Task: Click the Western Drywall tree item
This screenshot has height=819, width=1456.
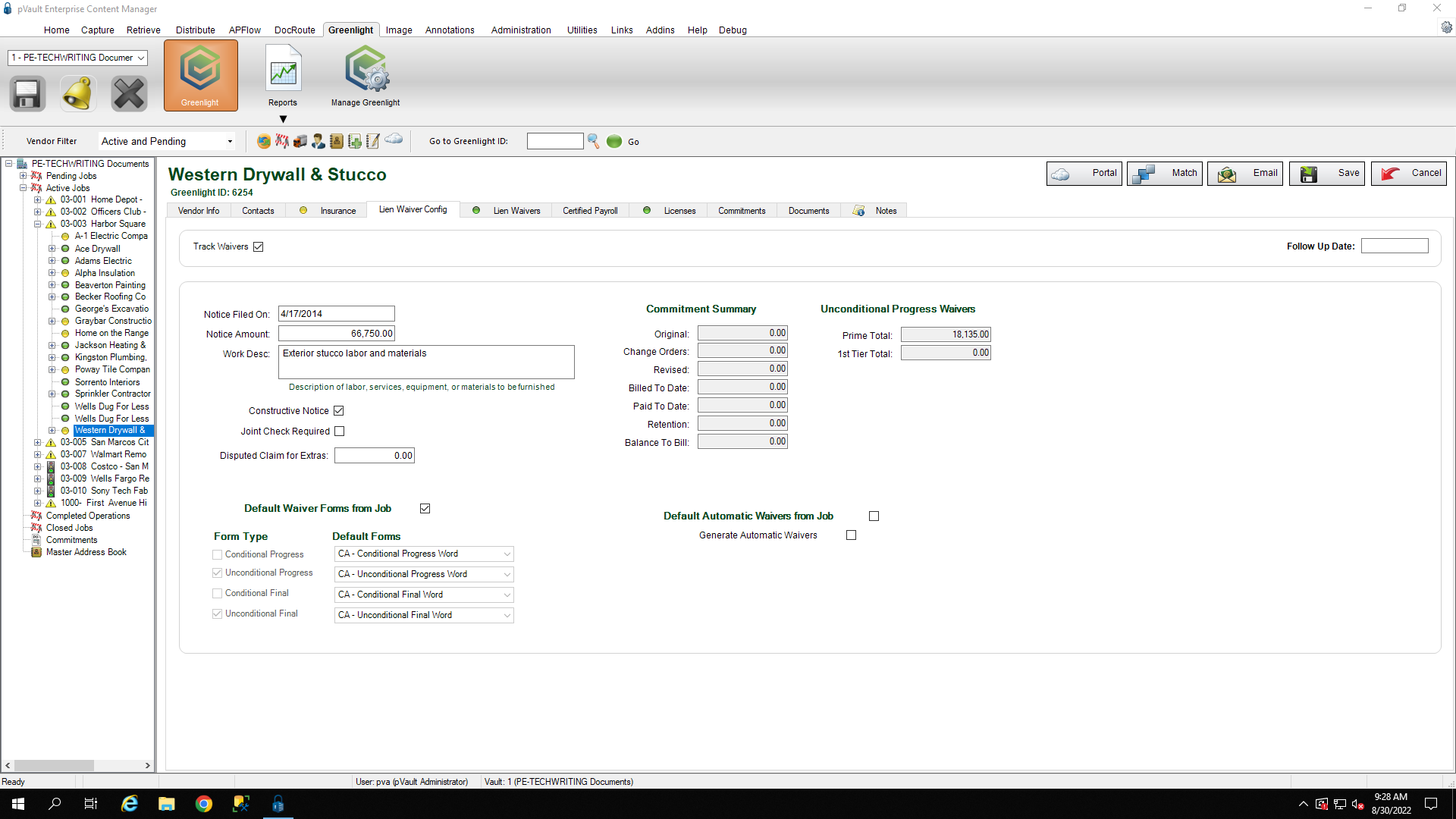Action: tap(110, 430)
